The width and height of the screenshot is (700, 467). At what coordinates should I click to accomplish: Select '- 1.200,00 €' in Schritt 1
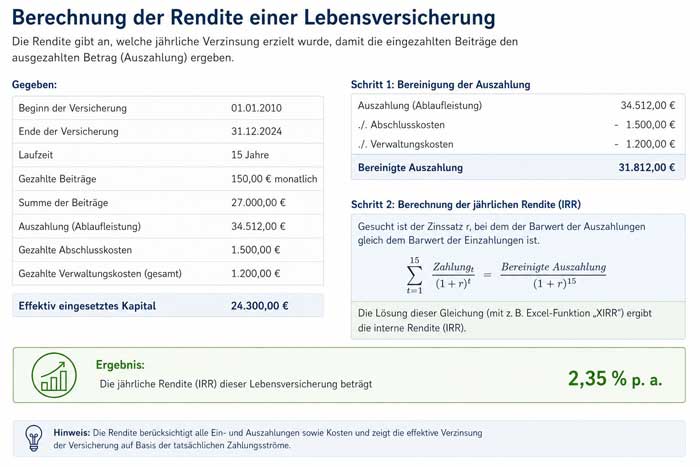click(645, 144)
